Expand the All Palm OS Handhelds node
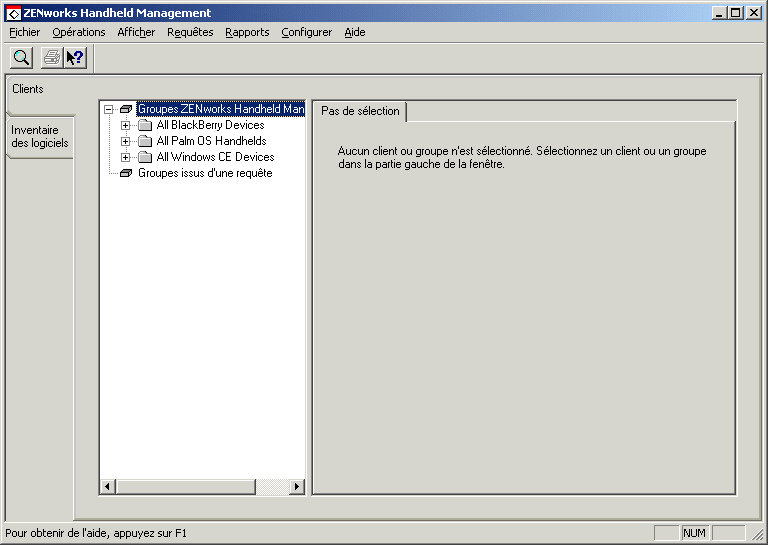 125,142
